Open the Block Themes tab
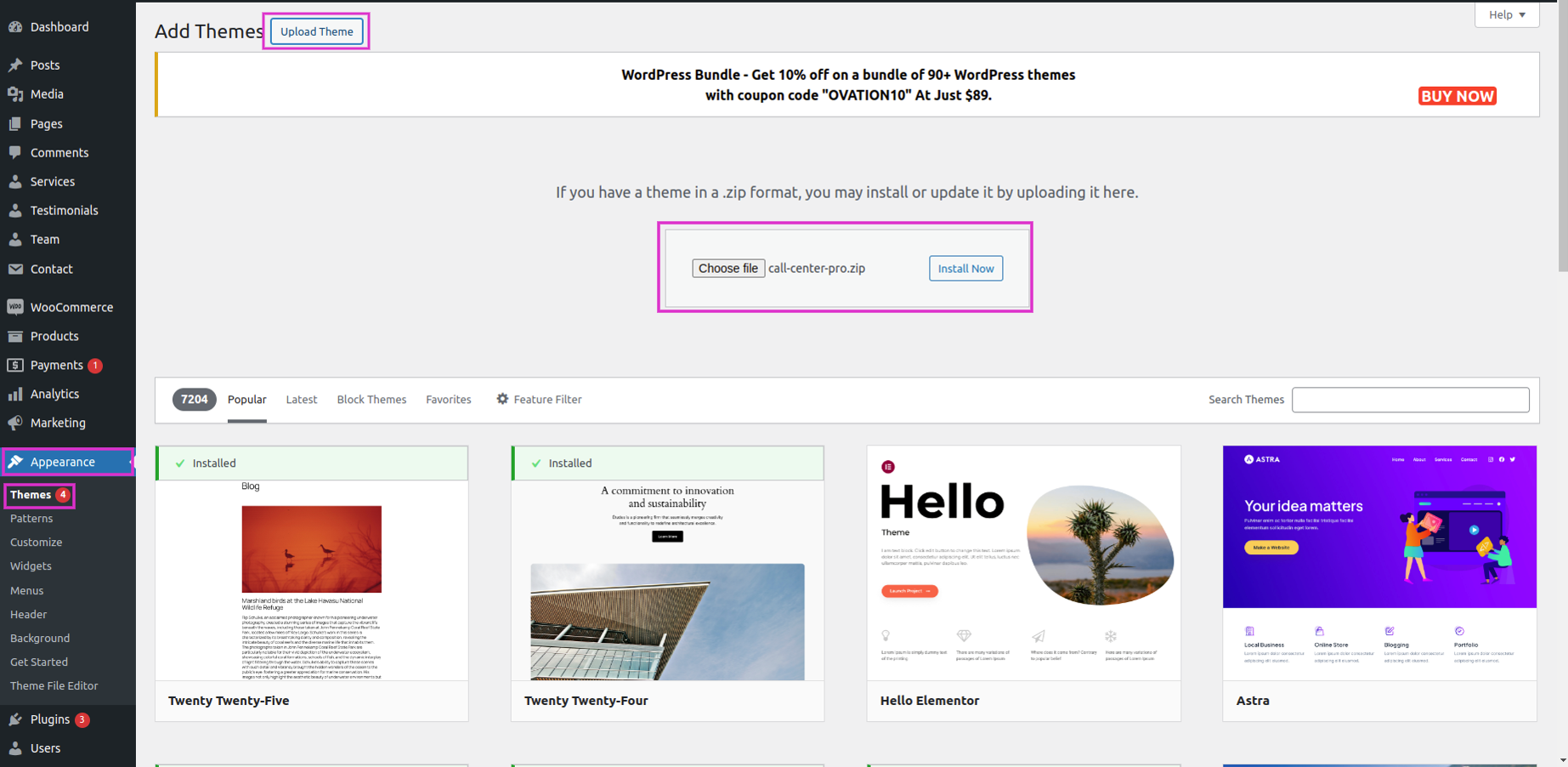This screenshot has height=767, width=1568. pyautogui.click(x=371, y=400)
